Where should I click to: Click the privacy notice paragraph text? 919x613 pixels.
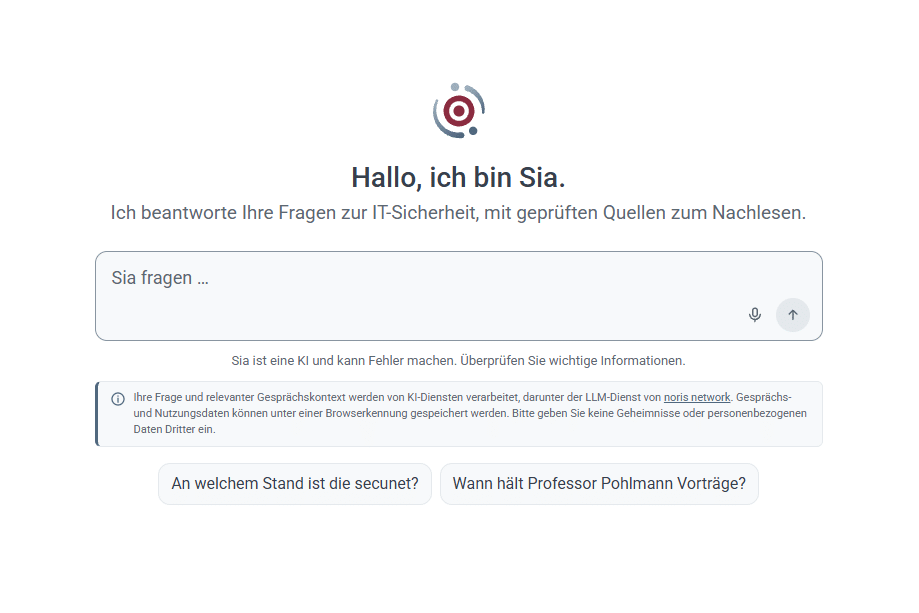tap(470, 413)
